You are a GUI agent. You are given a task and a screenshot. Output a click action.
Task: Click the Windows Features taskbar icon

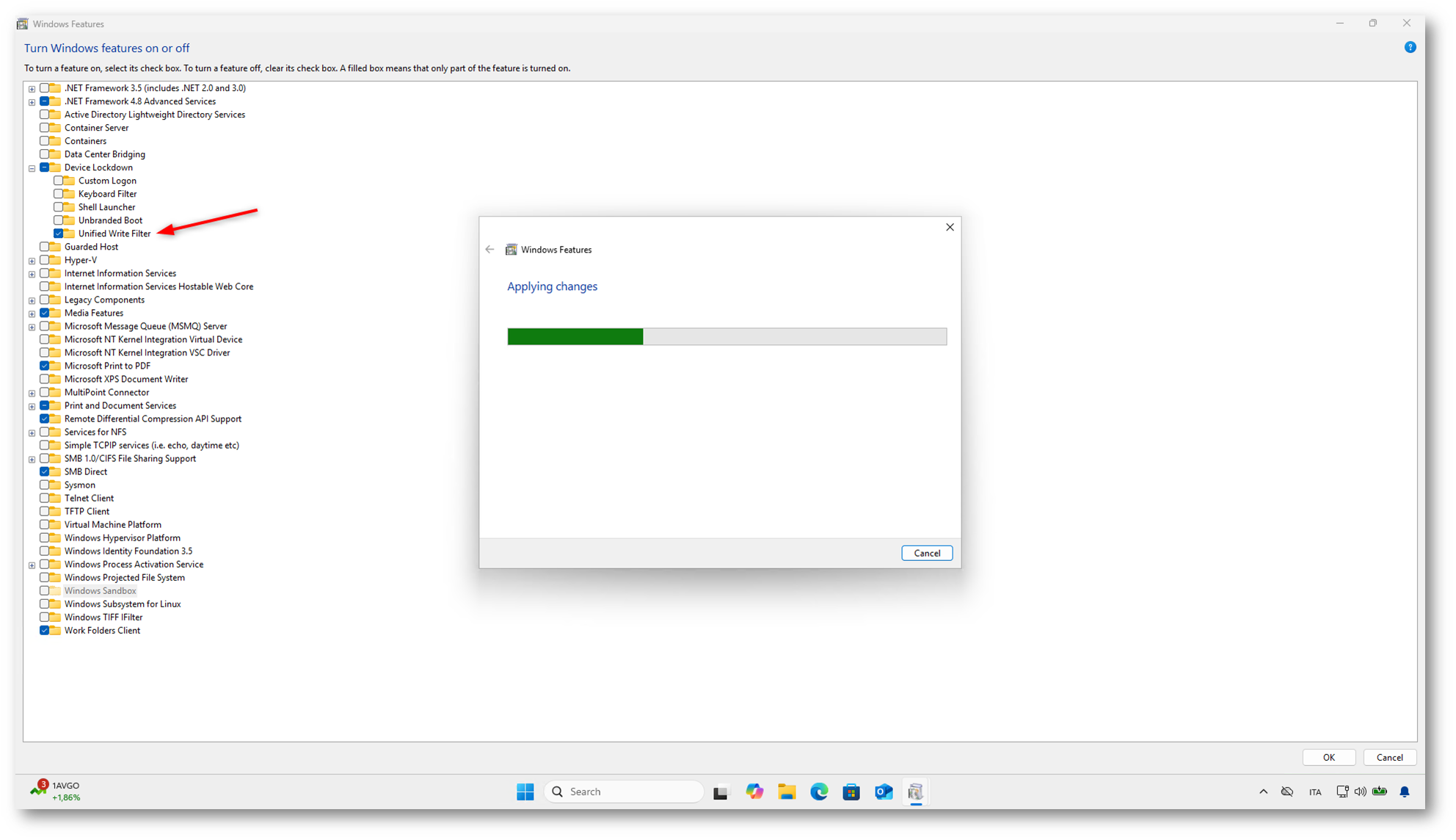point(915,792)
